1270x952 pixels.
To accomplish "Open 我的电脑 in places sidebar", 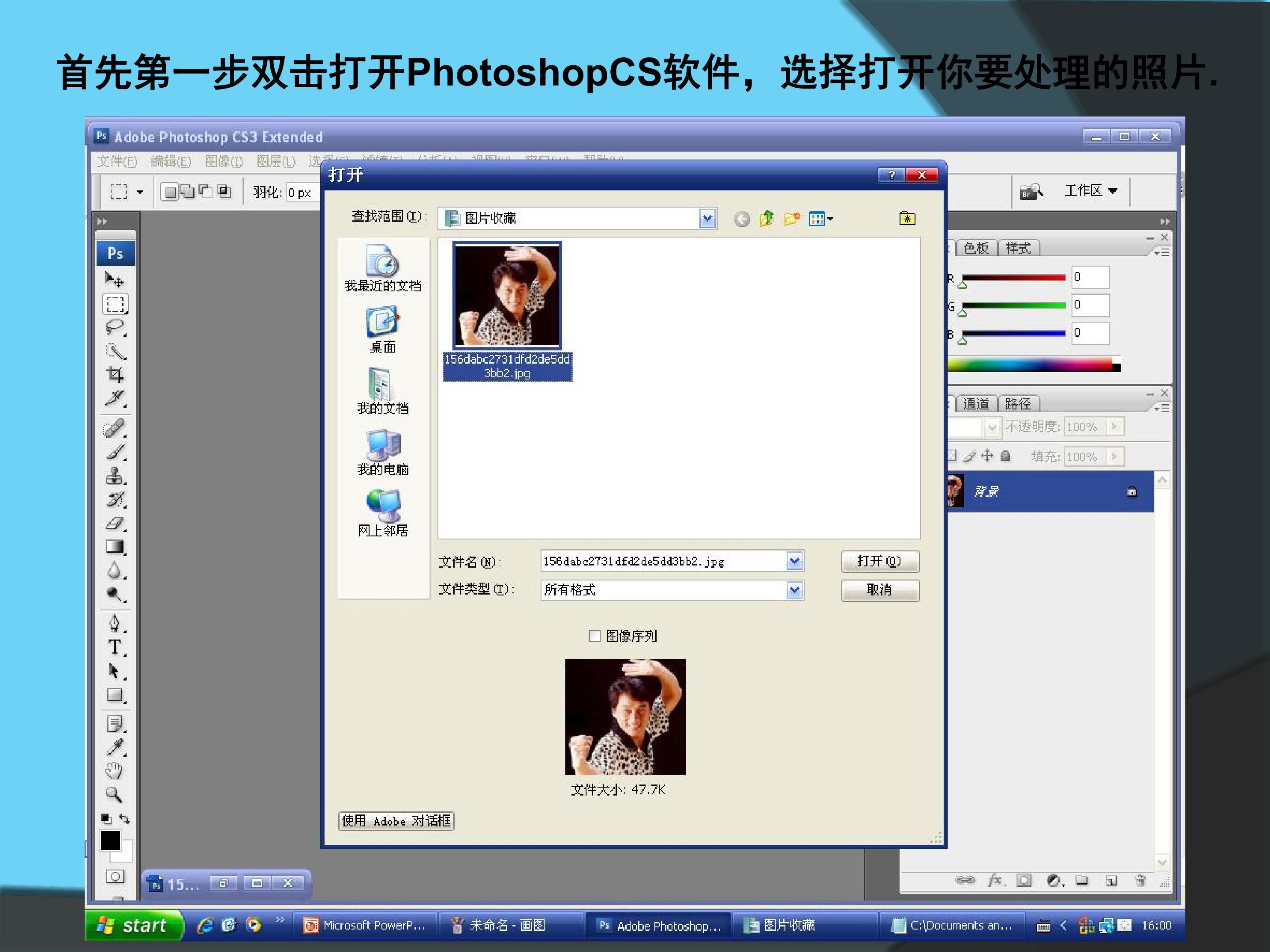I will coord(383,453).
